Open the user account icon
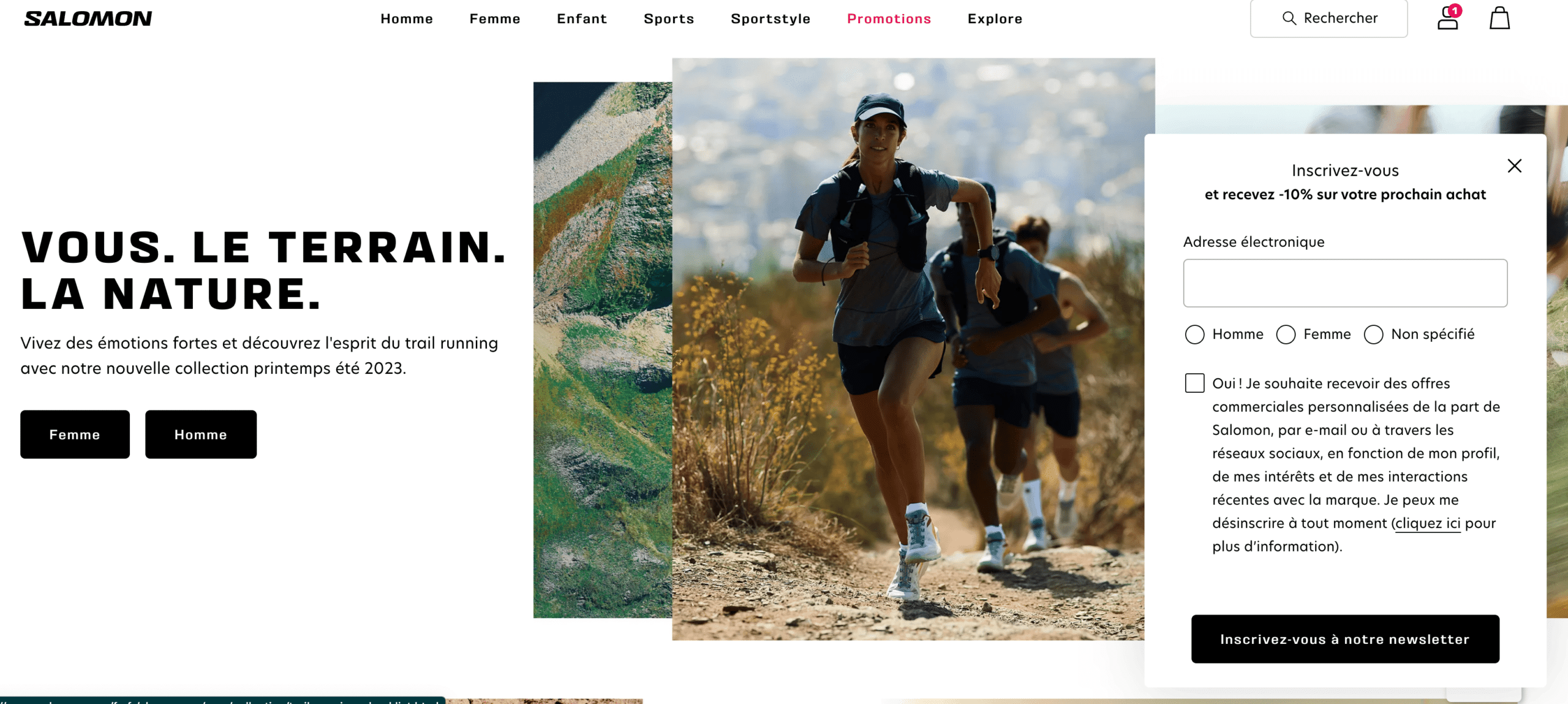The height and width of the screenshot is (704, 1568). [x=1448, y=18]
